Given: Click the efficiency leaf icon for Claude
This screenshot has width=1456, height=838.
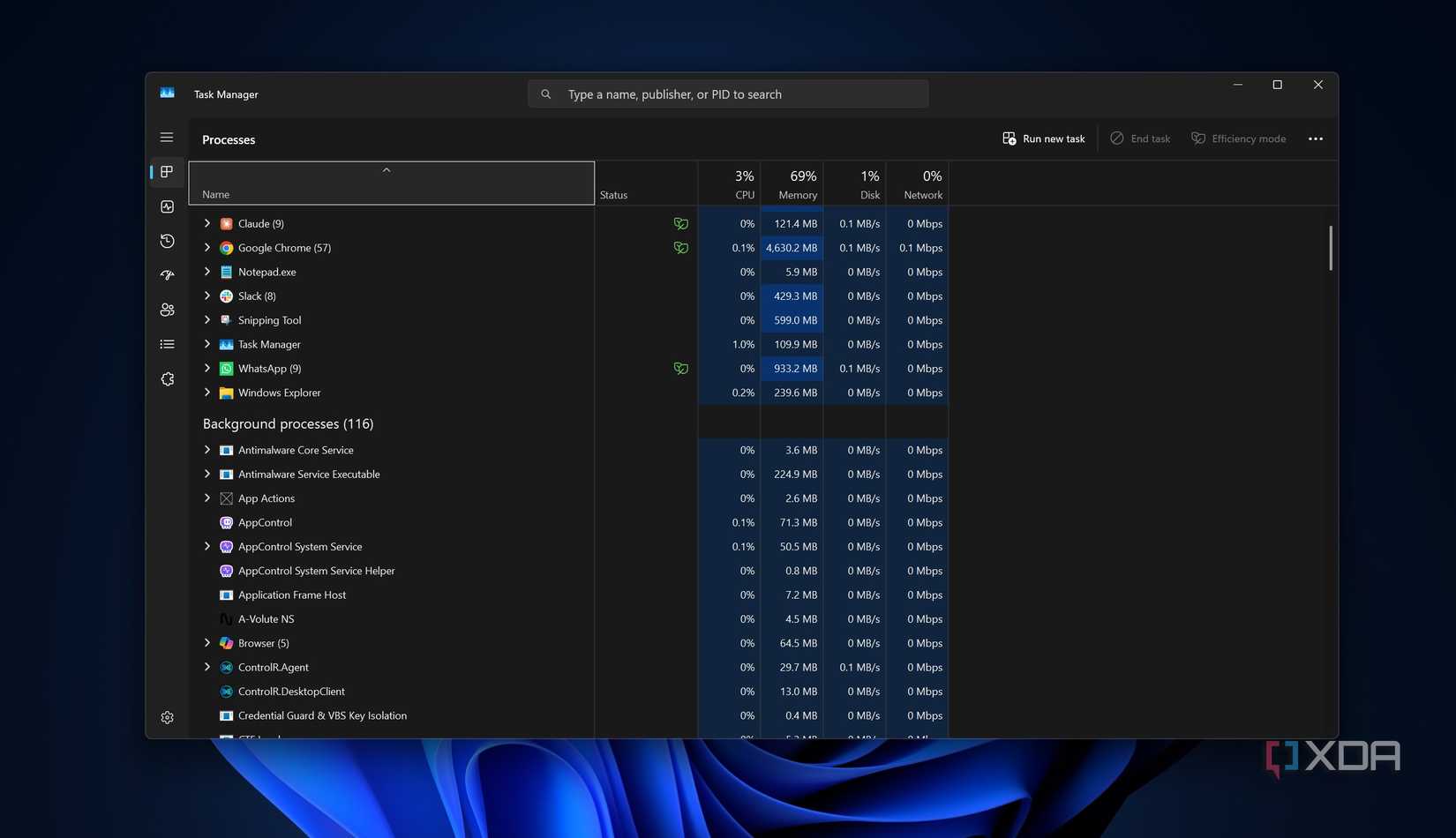Looking at the screenshot, I should (680, 224).
